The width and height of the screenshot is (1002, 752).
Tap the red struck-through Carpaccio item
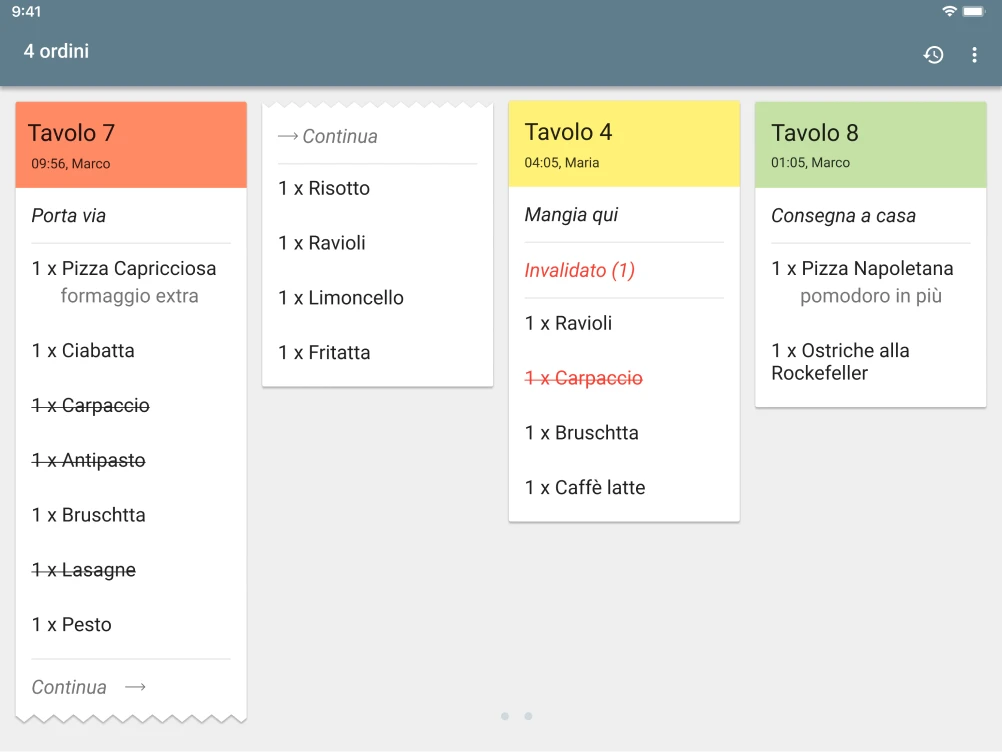[x=584, y=378]
